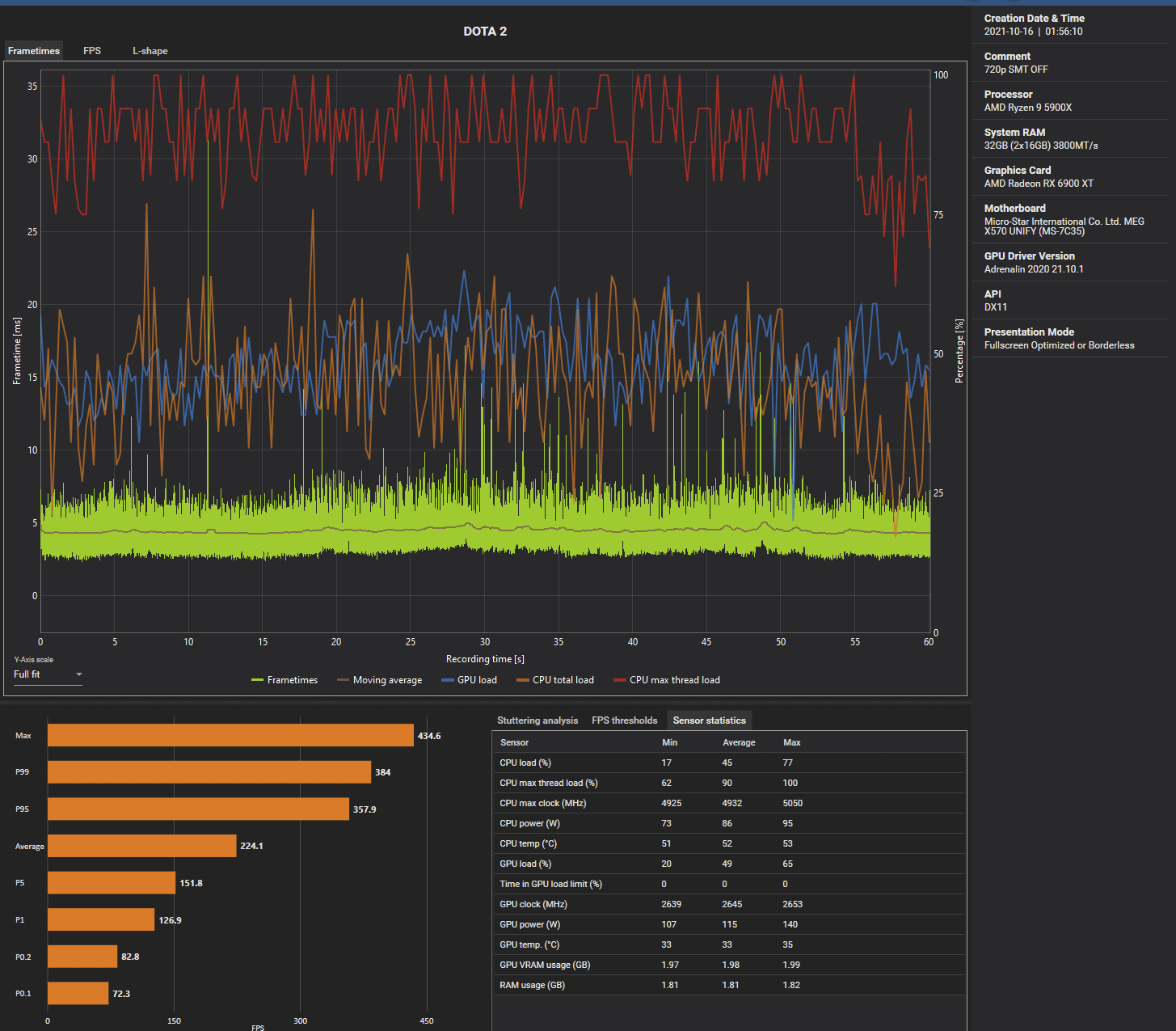The width and height of the screenshot is (1176, 1031).
Task: Select the CPU power (W) row
Action: (730, 823)
